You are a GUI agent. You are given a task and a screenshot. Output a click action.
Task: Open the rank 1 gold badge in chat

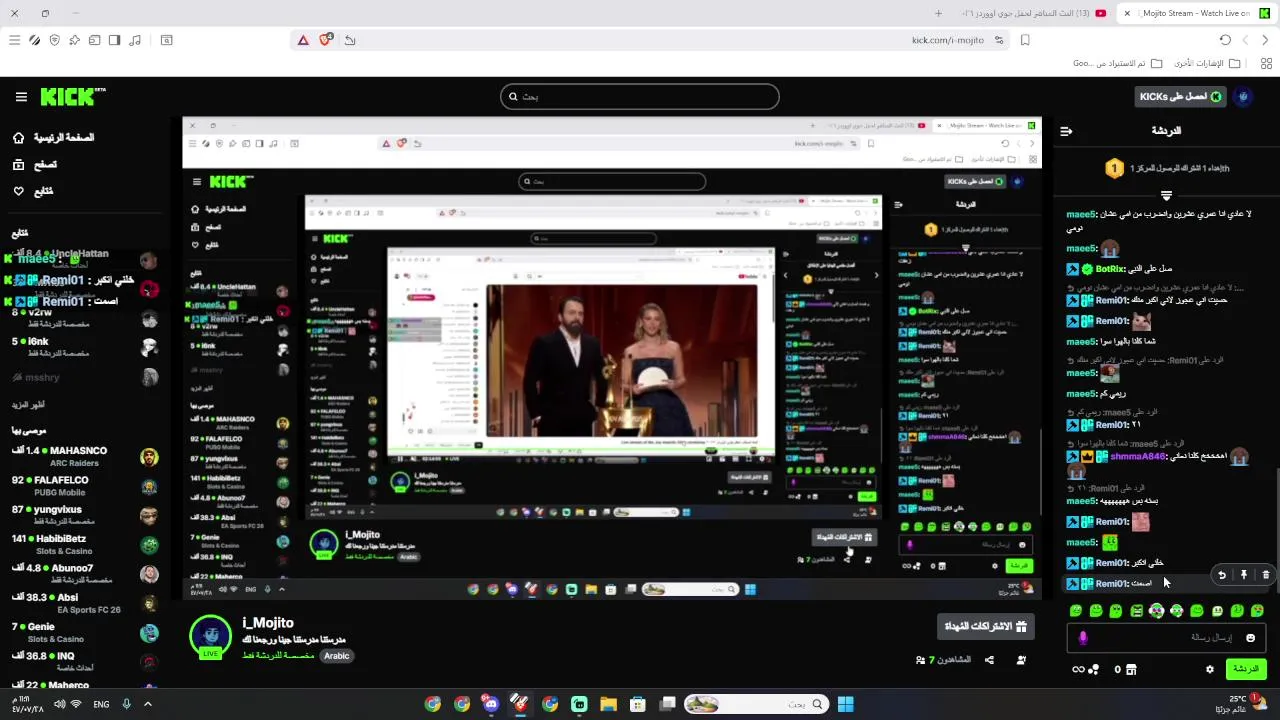[x=1114, y=169]
